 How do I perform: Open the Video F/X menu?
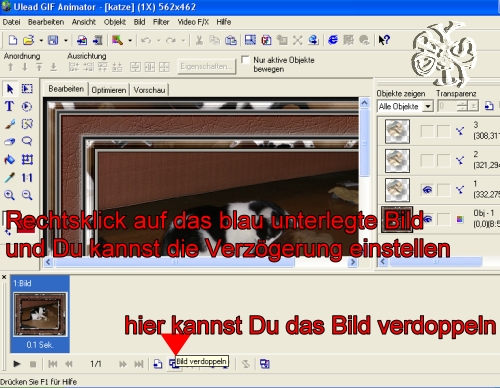pyautogui.click(x=193, y=22)
